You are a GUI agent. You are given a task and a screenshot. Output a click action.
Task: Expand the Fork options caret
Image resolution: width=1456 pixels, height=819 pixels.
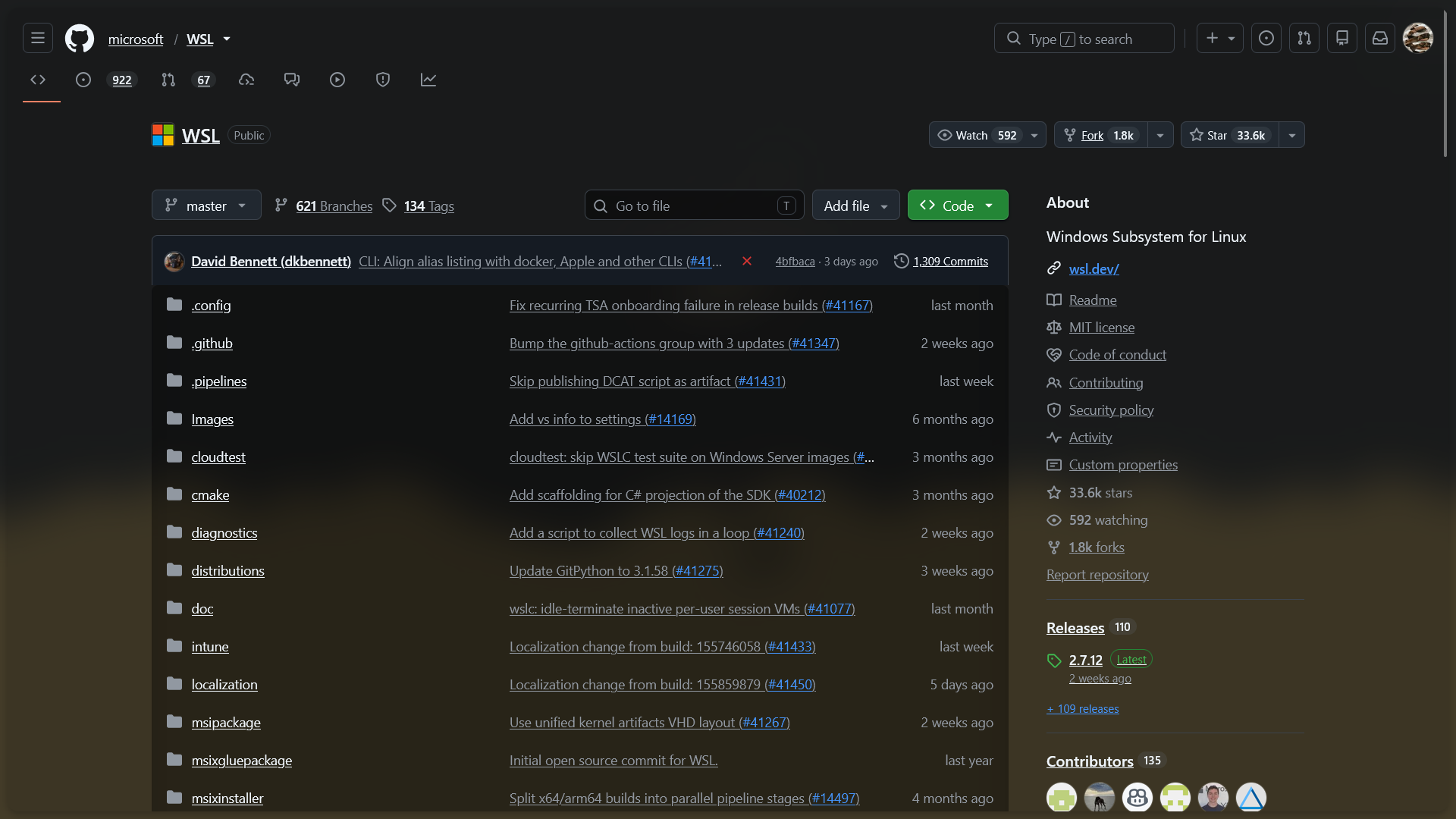[1160, 135]
